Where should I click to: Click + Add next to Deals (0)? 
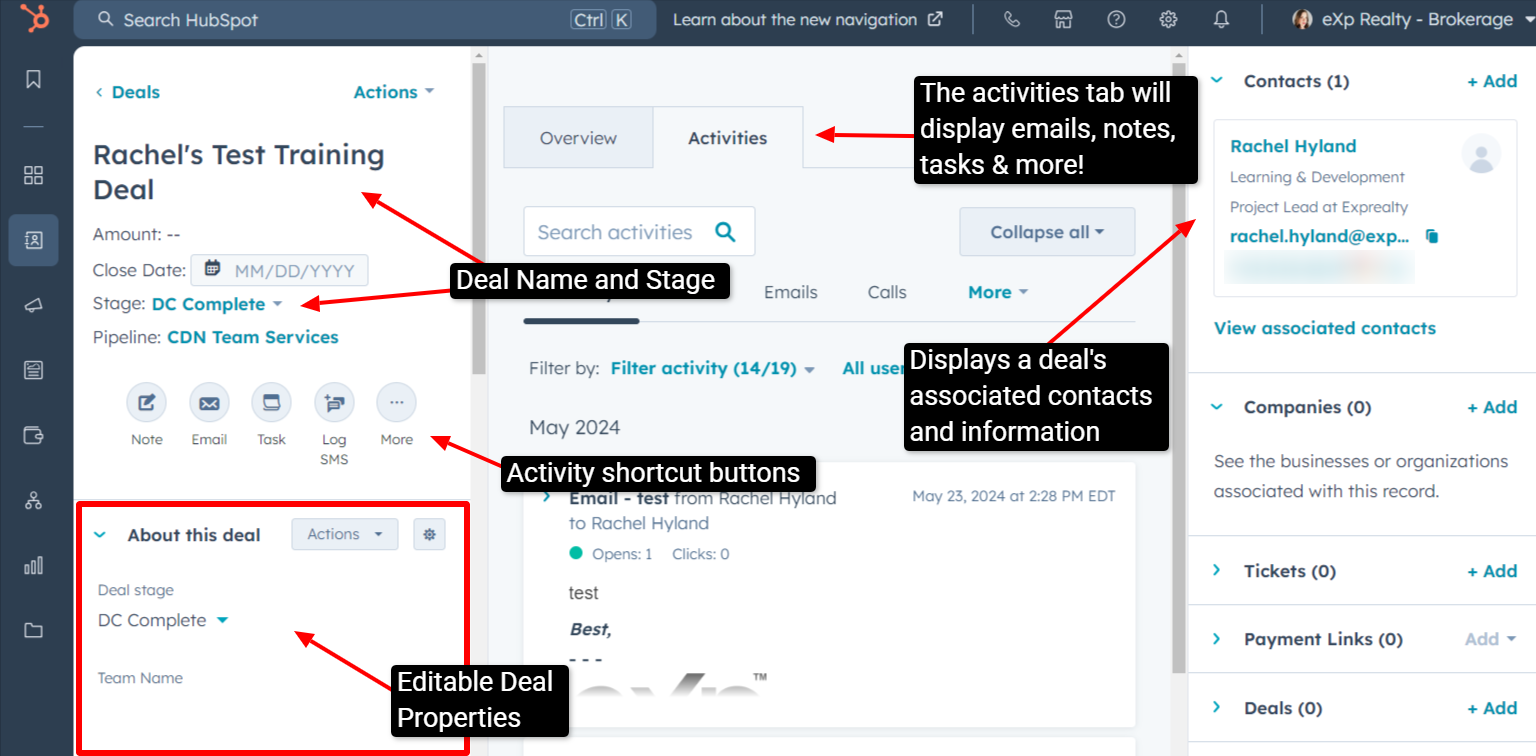click(1492, 708)
